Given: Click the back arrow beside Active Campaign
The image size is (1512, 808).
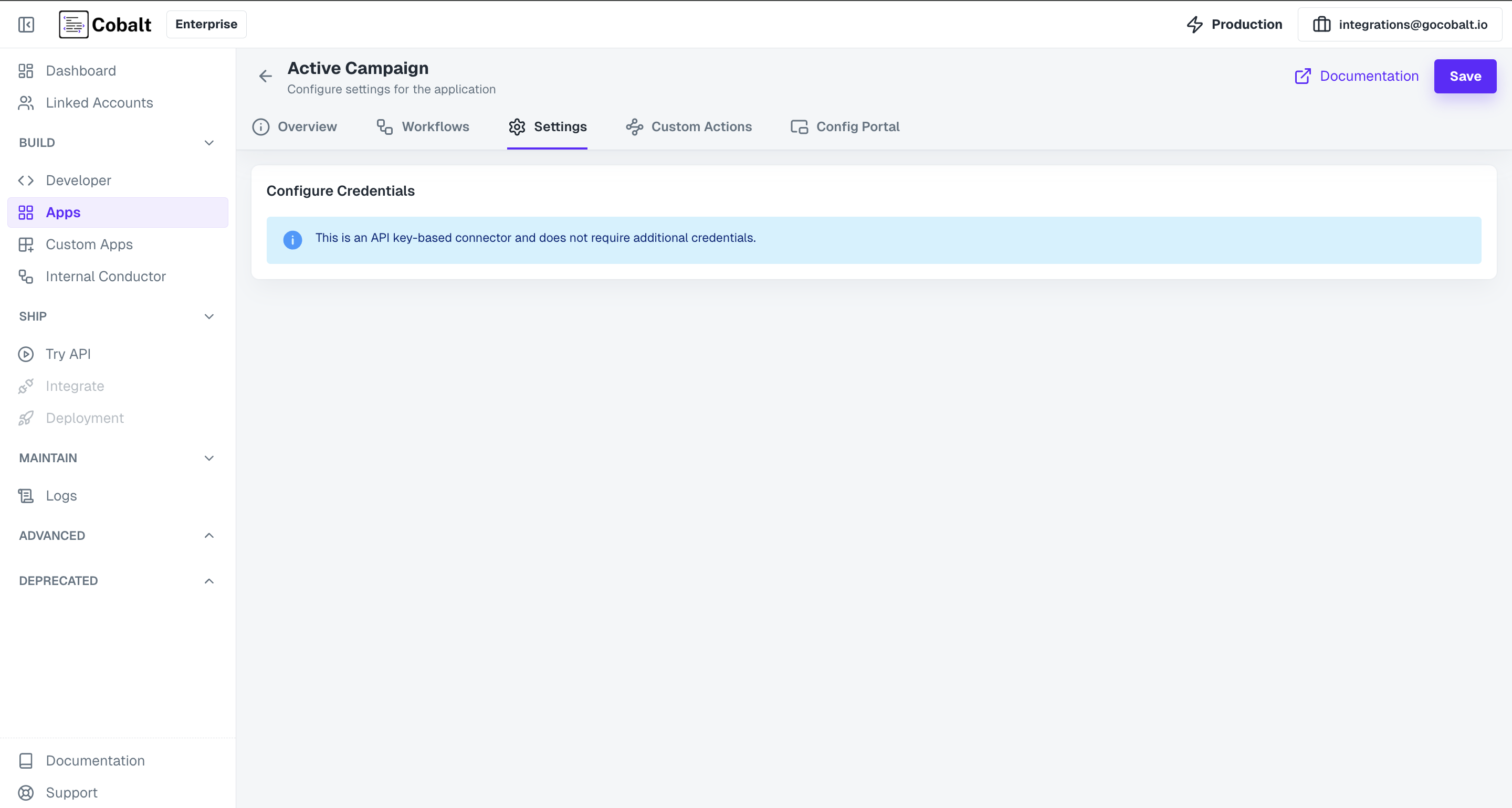Looking at the screenshot, I should pos(265,76).
